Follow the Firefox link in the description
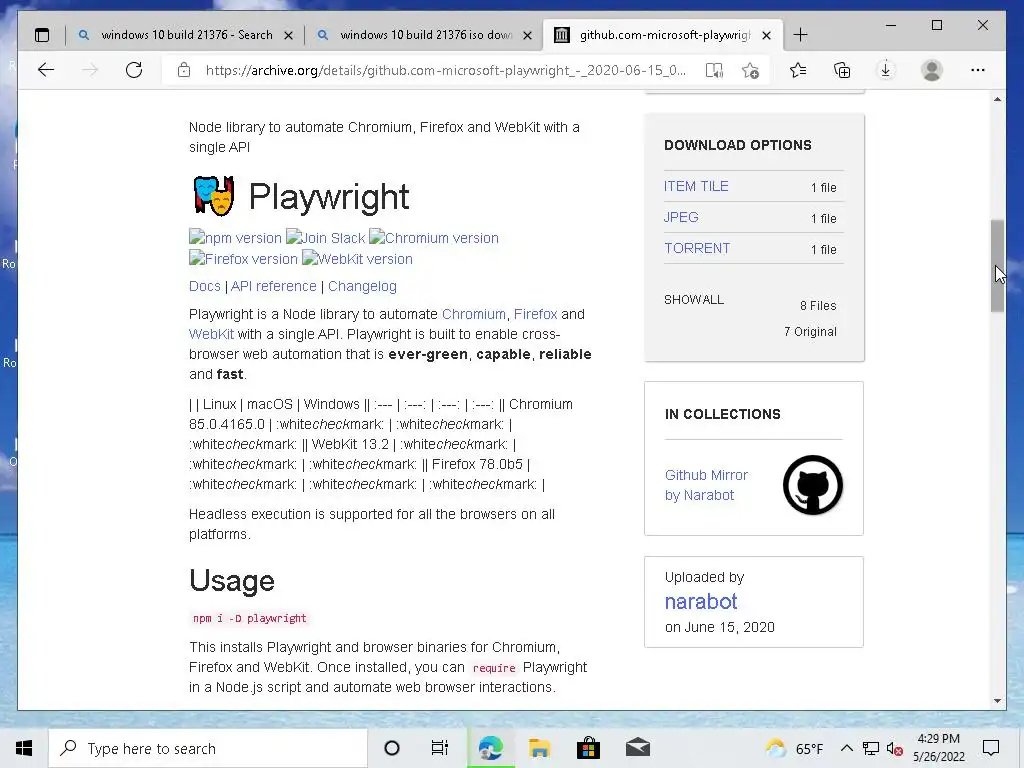 [536, 314]
